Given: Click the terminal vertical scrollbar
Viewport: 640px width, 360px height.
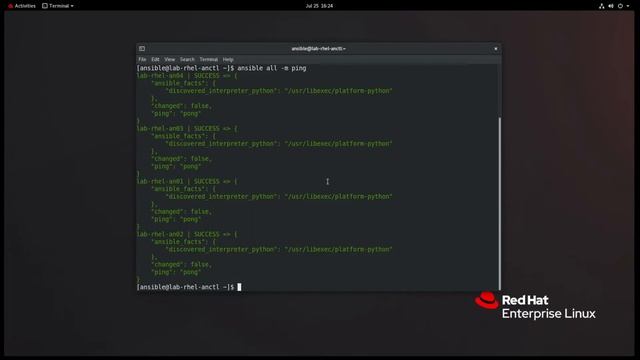Looking at the screenshot, I should click(x=500, y=203).
